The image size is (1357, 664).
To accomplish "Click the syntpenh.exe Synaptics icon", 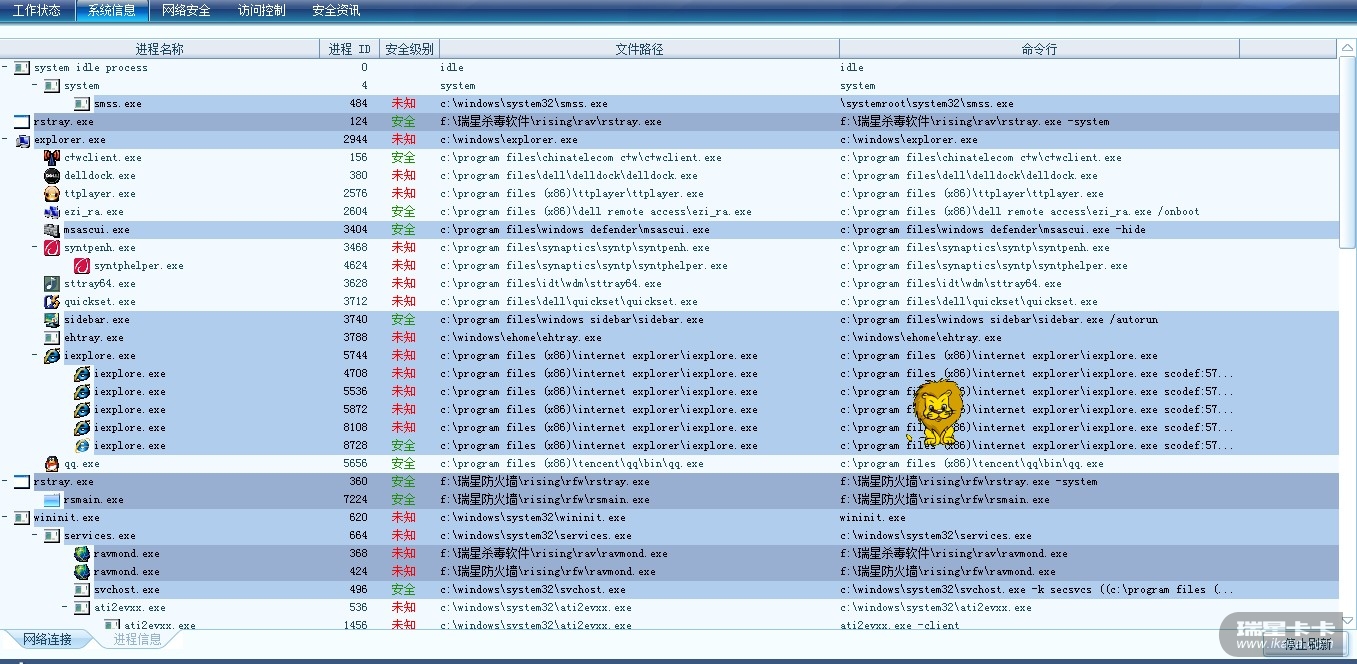I will tap(52, 248).
